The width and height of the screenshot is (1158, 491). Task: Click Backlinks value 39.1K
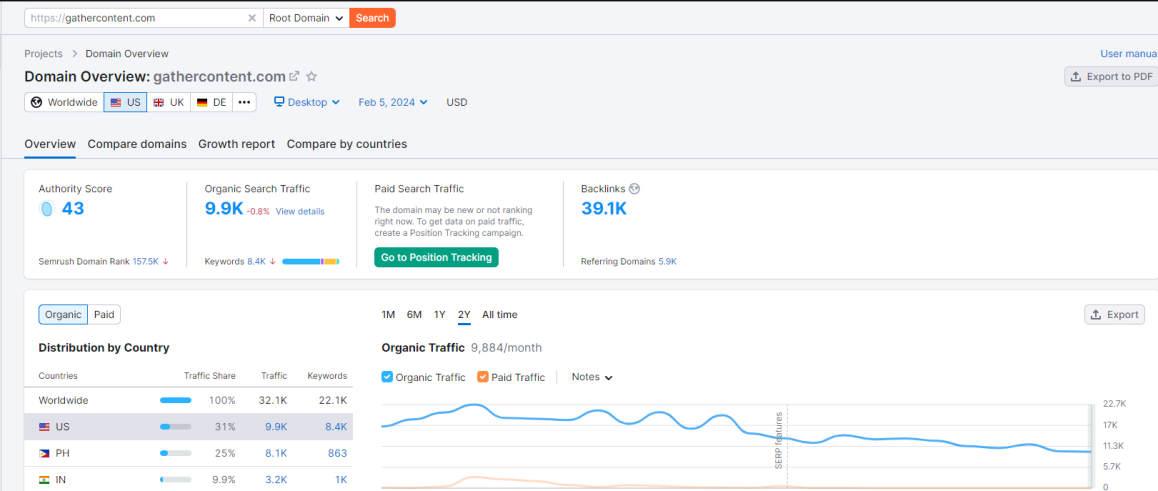click(604, 209)
